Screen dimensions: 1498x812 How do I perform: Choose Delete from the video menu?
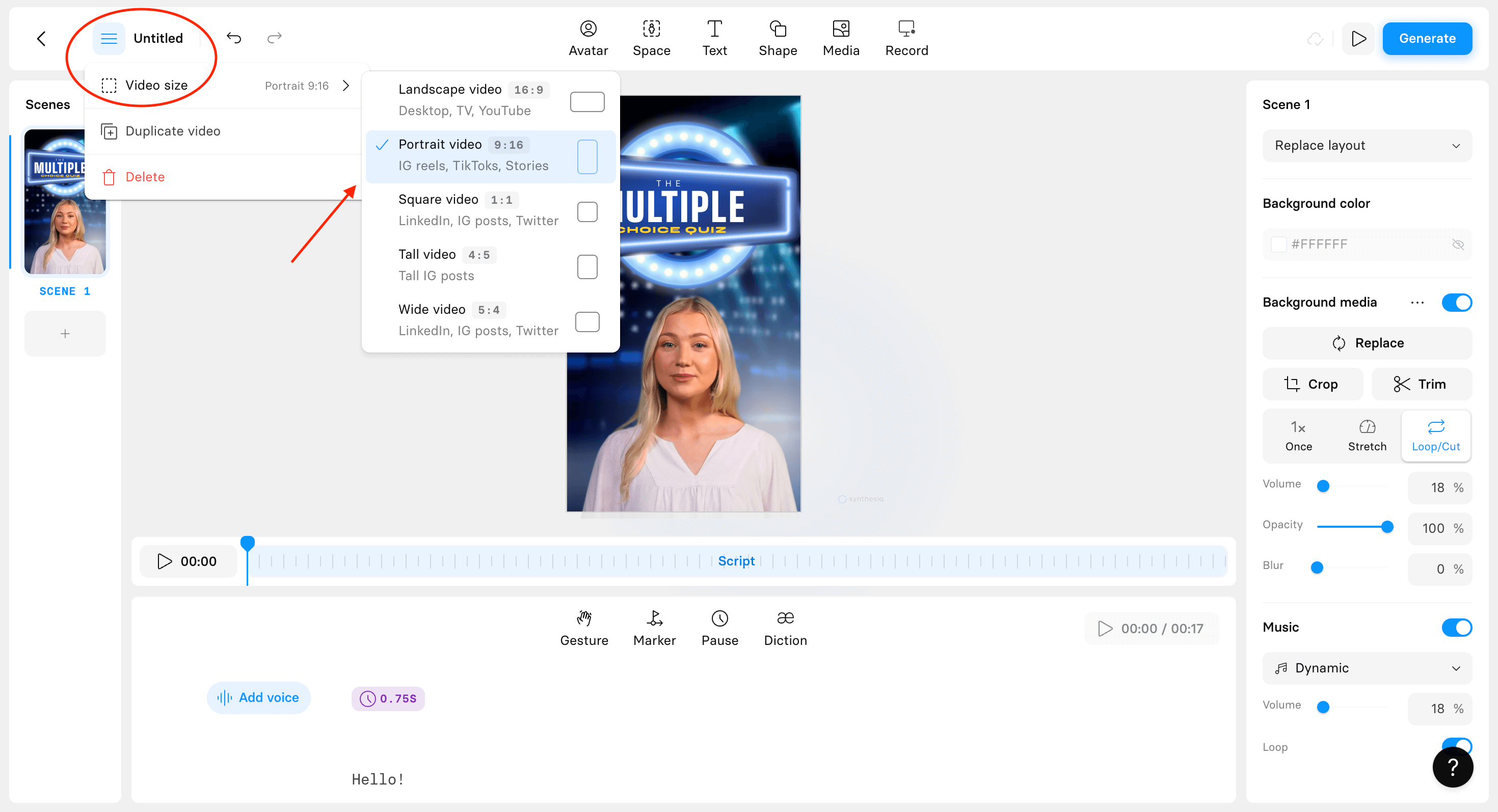145,176
